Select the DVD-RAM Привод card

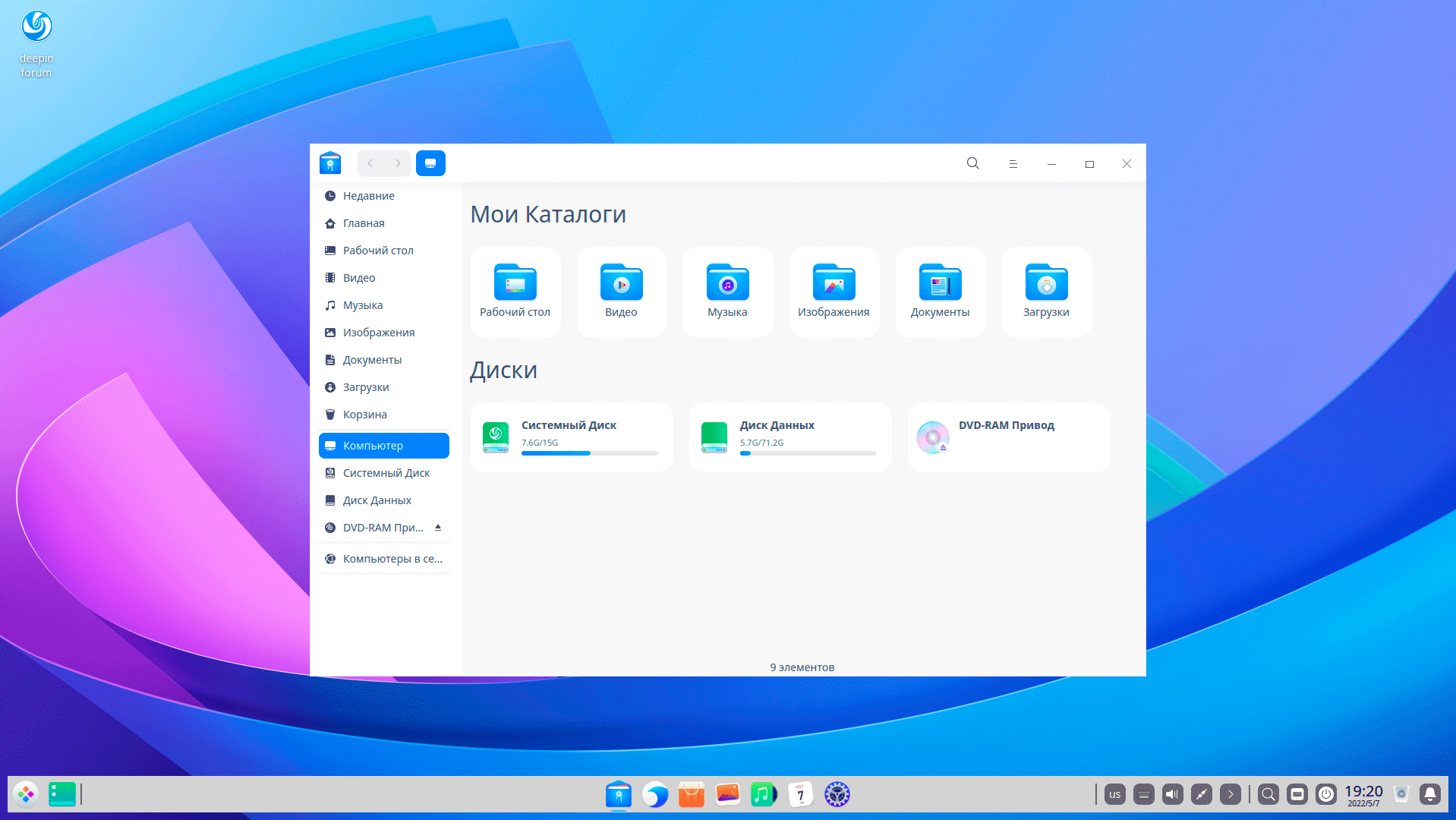(x=1009, y=437)
